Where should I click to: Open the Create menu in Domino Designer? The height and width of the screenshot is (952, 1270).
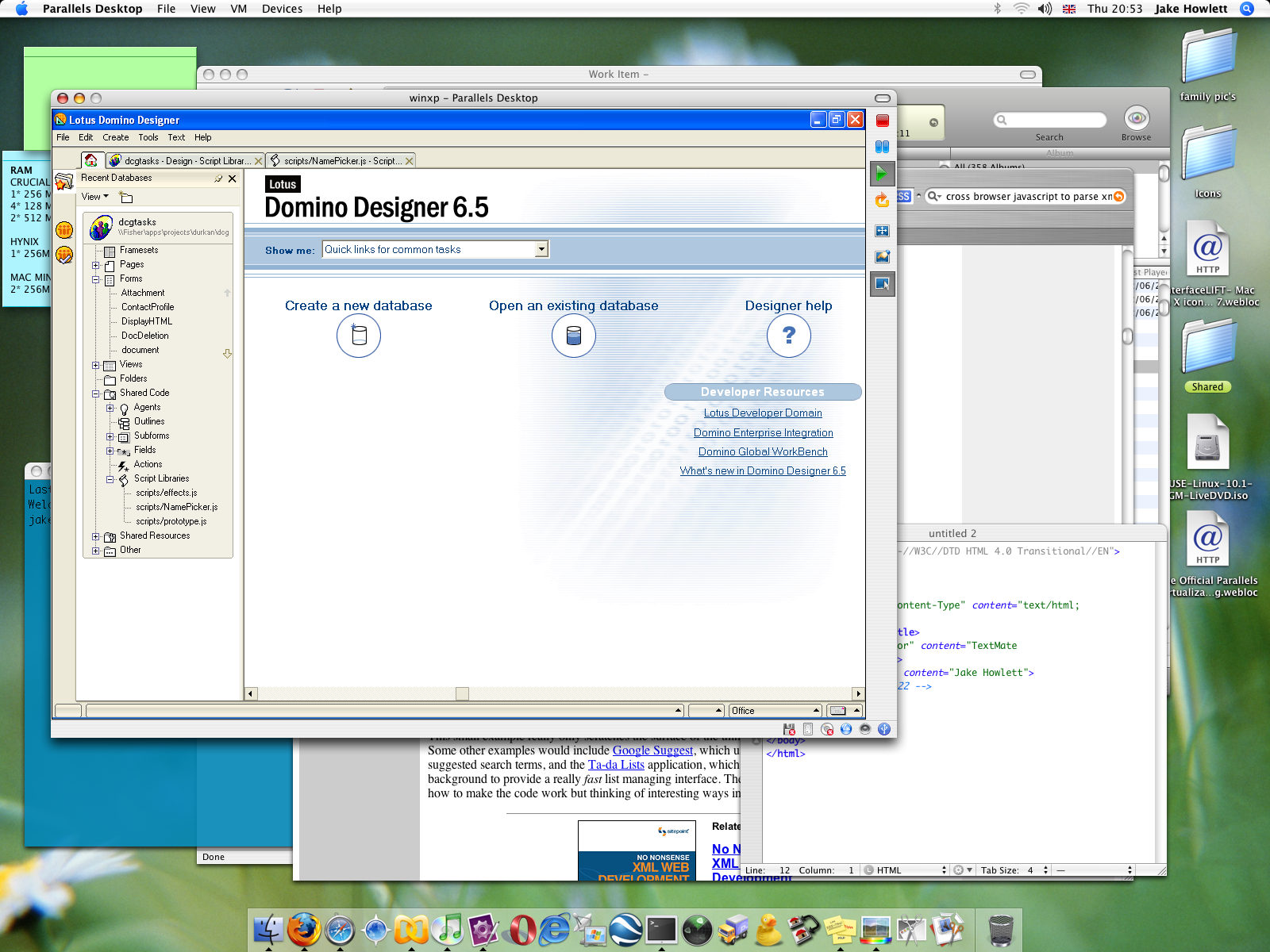click(x=115, y=137)
